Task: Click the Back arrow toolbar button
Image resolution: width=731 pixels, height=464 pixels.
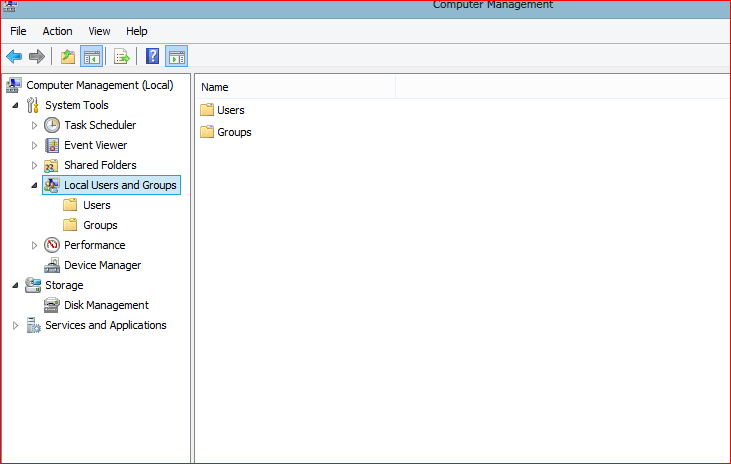Action: tap(14, 57)
